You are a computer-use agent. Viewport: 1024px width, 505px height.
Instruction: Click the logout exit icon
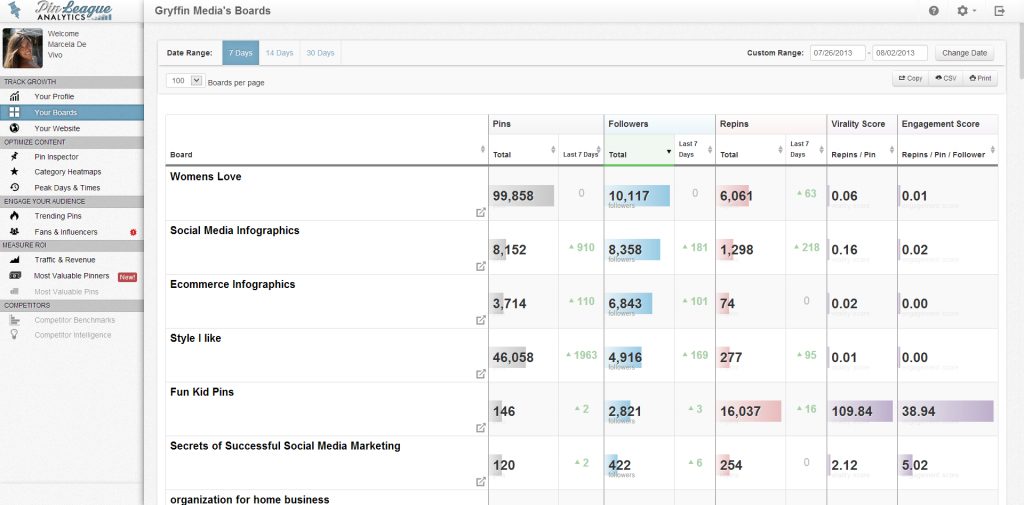coord(999,11)
